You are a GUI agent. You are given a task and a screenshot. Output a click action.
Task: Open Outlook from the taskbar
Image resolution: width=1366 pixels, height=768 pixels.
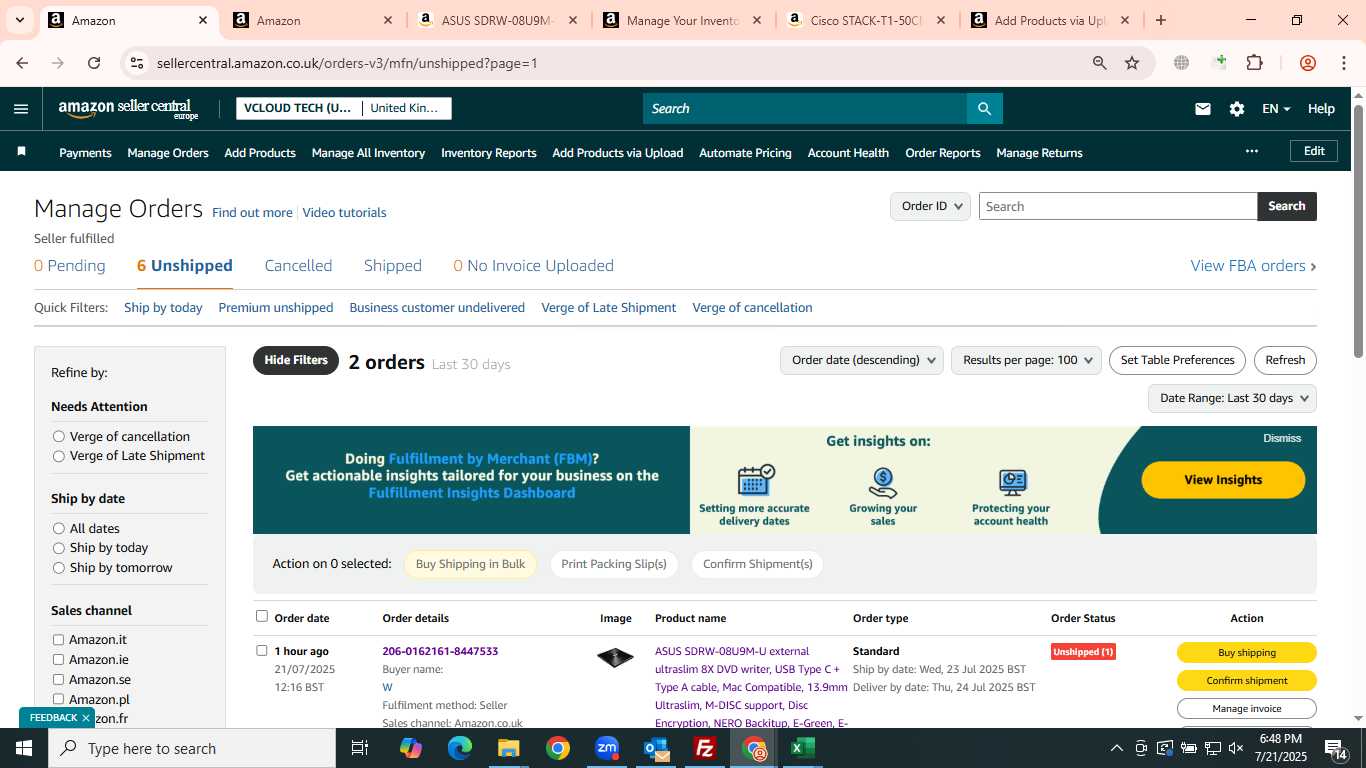656,748
